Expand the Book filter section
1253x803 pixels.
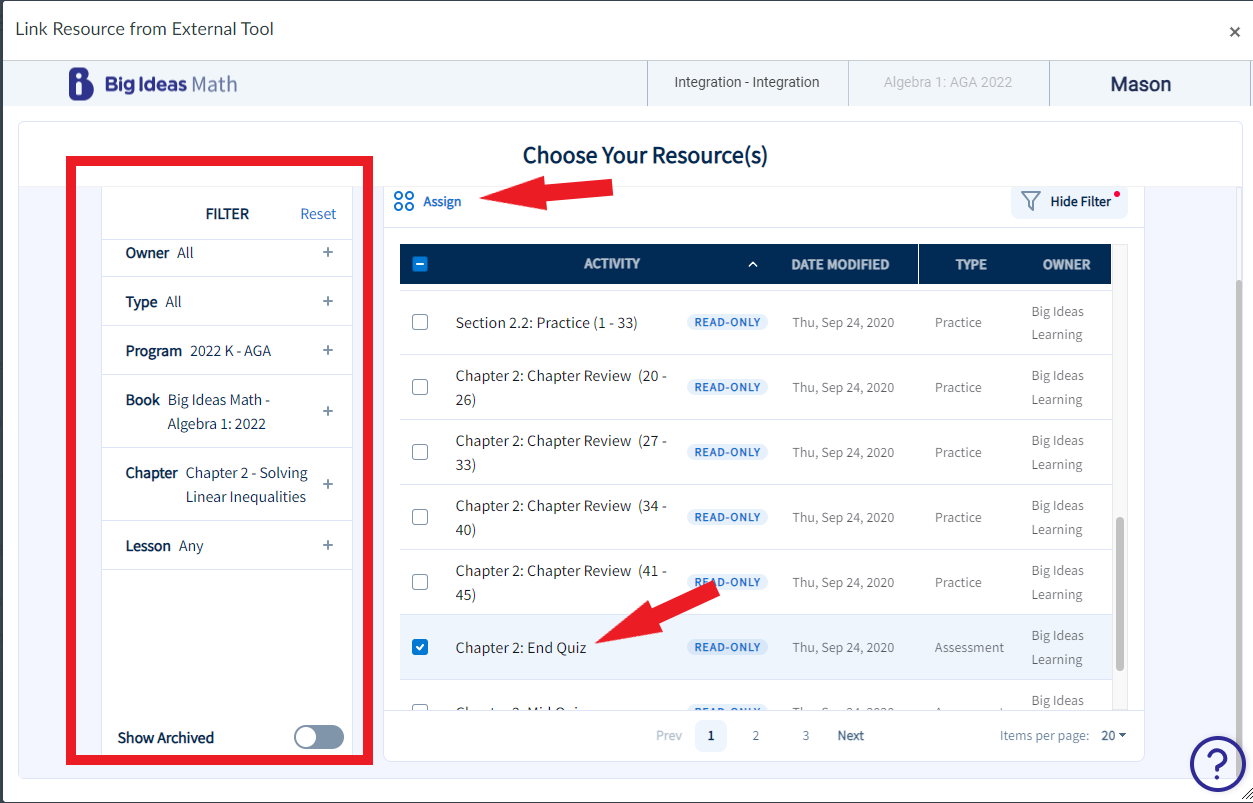[x=327, y=412]
